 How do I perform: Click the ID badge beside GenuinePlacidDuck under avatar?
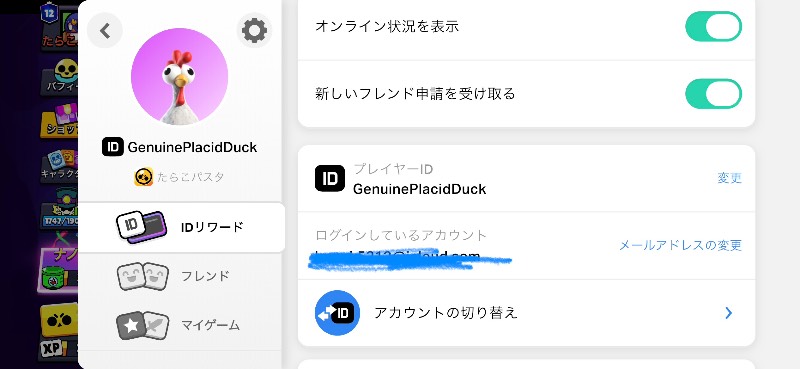[x=113, y=147]
